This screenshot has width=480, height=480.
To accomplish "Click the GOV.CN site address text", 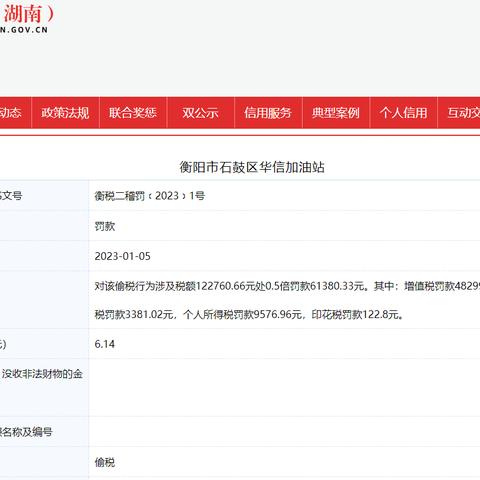I will point(24,30).
